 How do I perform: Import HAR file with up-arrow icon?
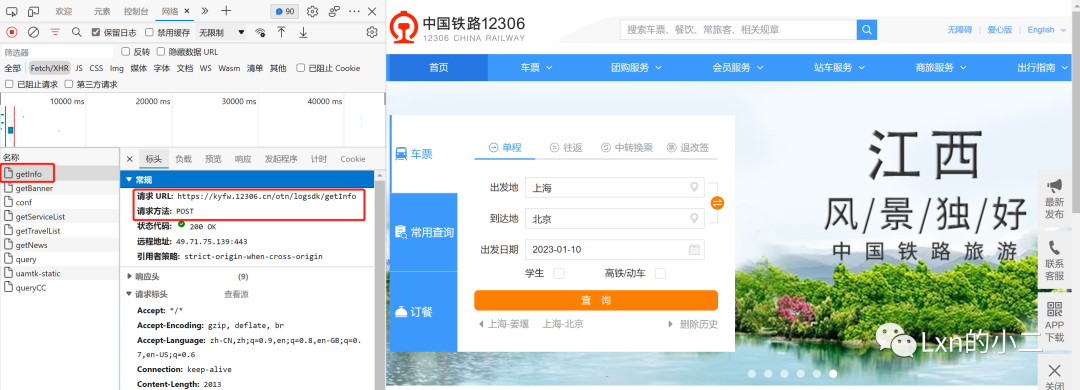coord(281,32)
